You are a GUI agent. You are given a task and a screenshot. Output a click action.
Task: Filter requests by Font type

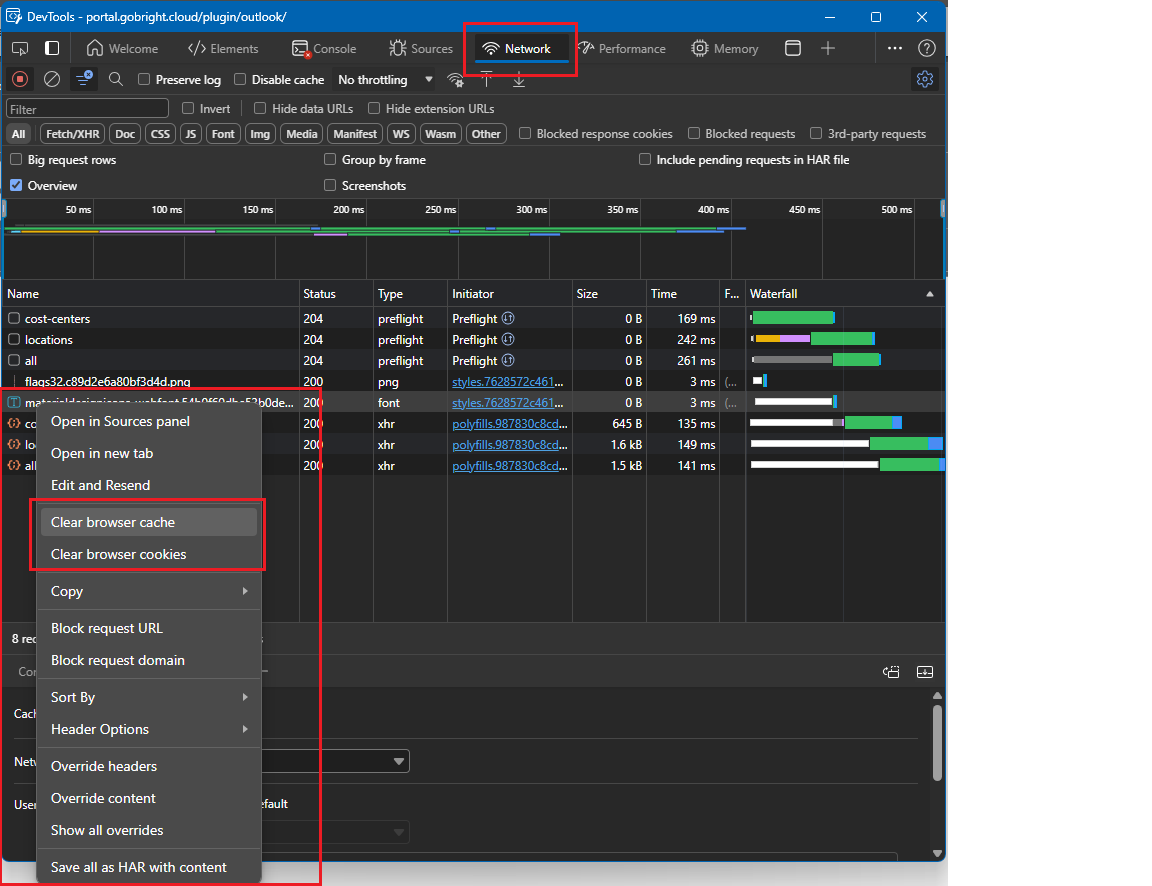point(223,134)
